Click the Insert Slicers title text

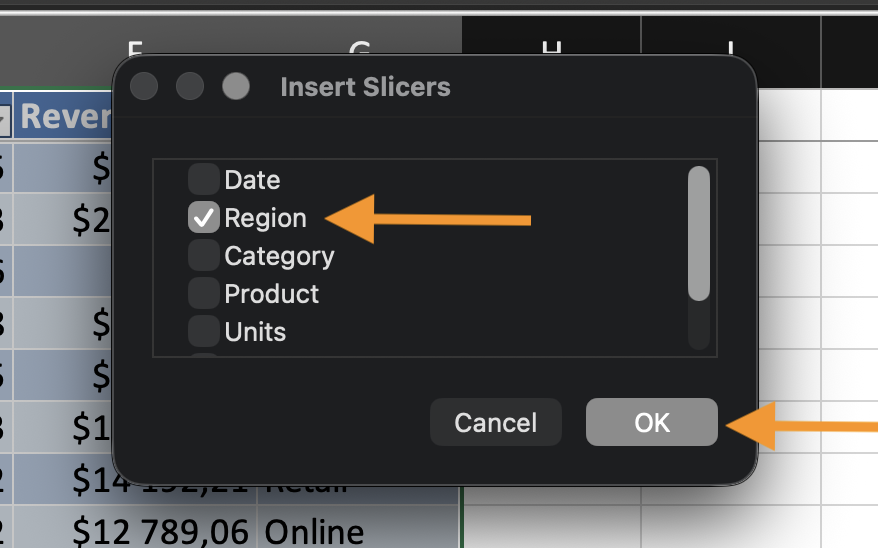[365, 87]
